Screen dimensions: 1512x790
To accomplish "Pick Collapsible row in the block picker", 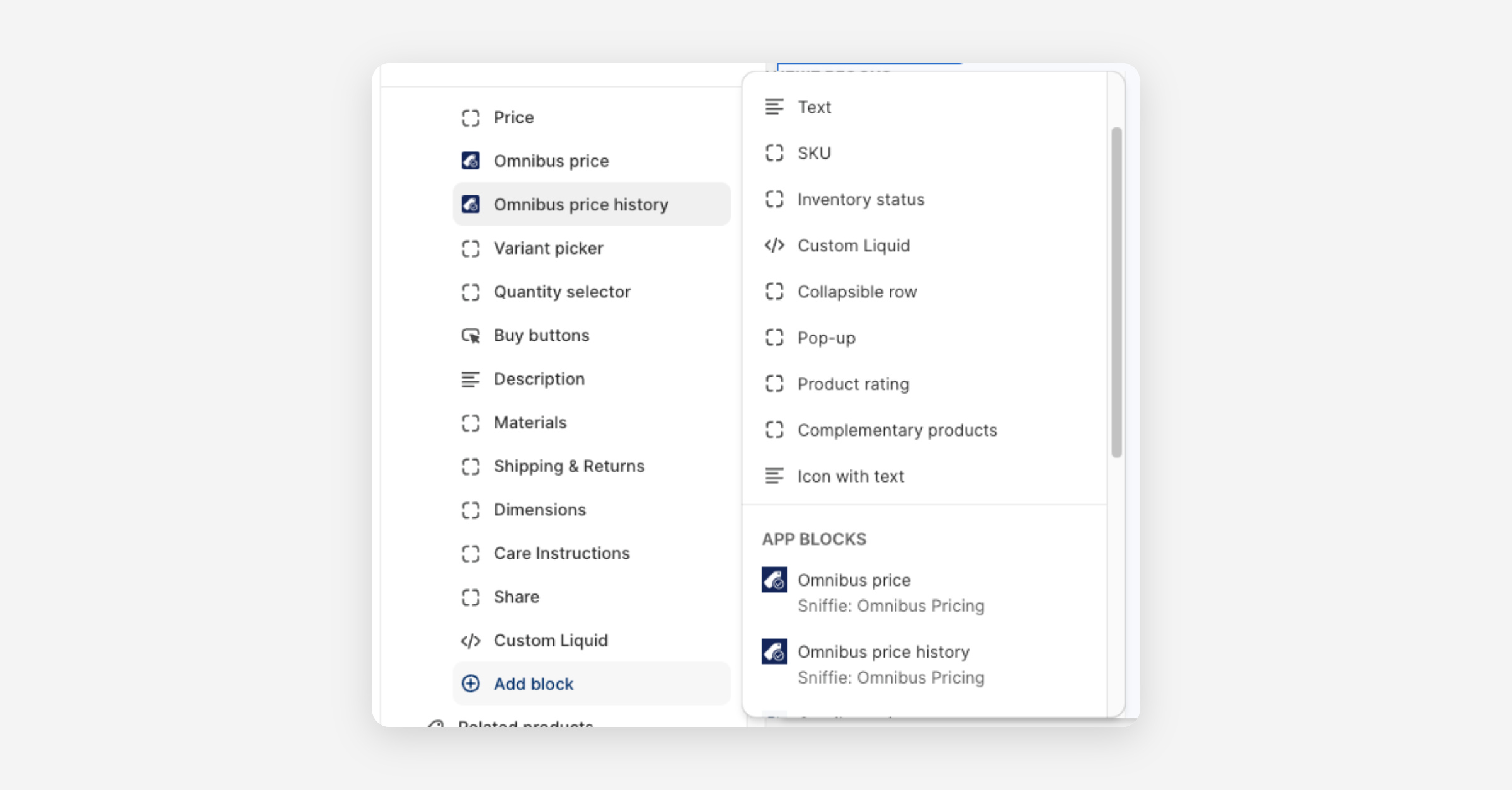I will point(857,292).
